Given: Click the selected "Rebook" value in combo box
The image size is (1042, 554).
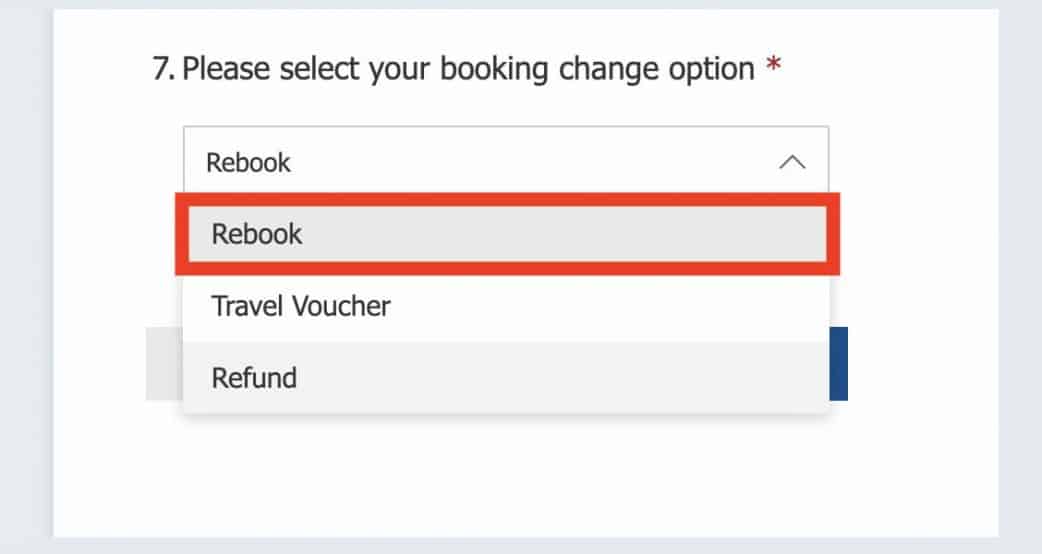Looking at the screenshot, I should [x=248, y=162].
